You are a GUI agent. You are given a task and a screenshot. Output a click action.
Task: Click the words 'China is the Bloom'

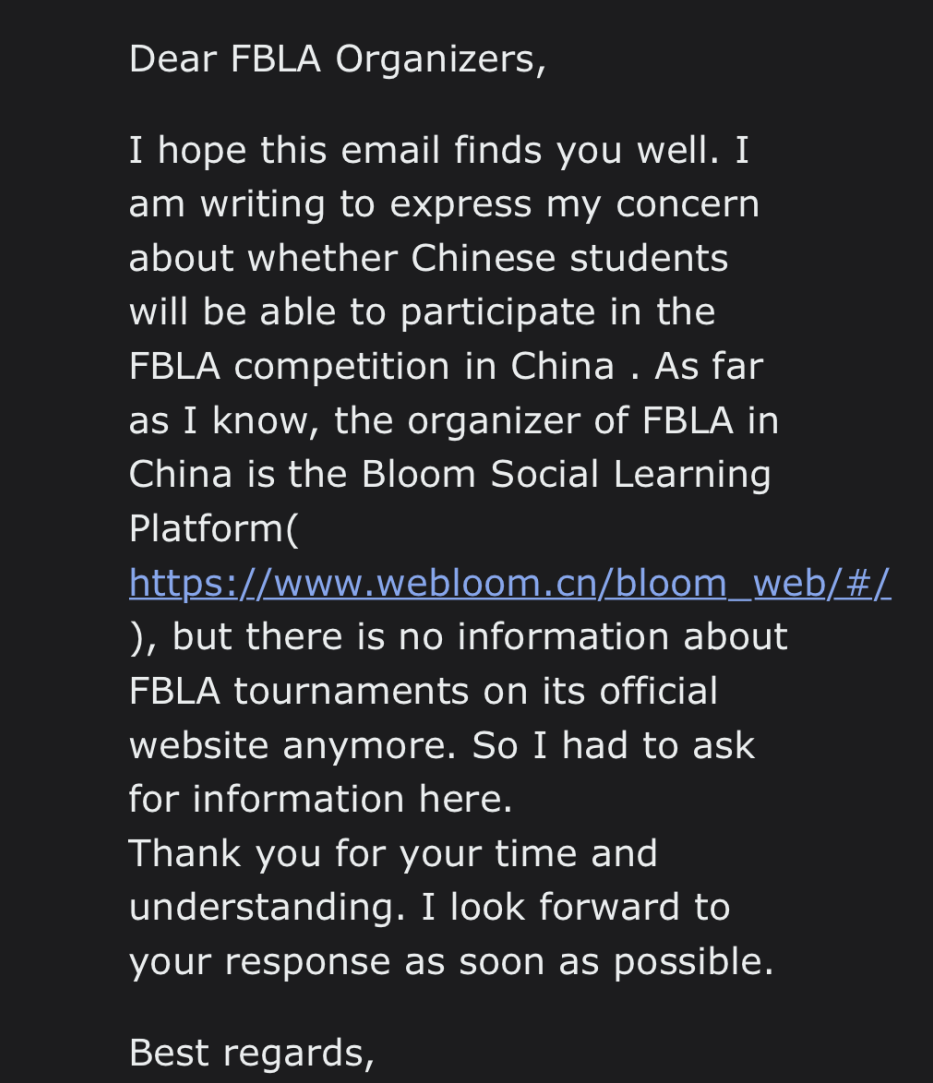[x=302, y=475]
